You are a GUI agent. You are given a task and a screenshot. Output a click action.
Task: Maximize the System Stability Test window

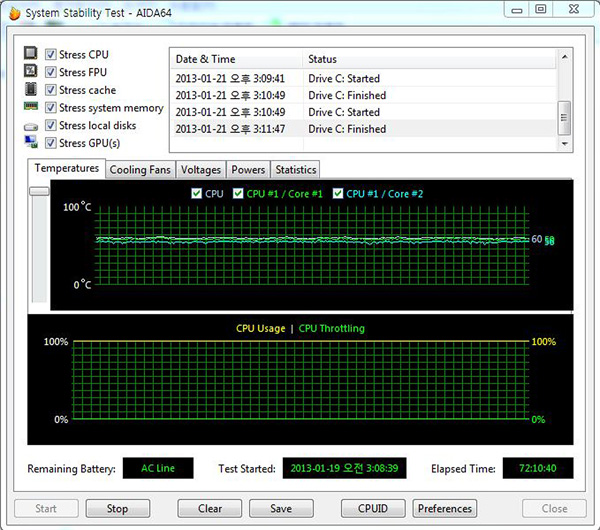click(540, 9)
